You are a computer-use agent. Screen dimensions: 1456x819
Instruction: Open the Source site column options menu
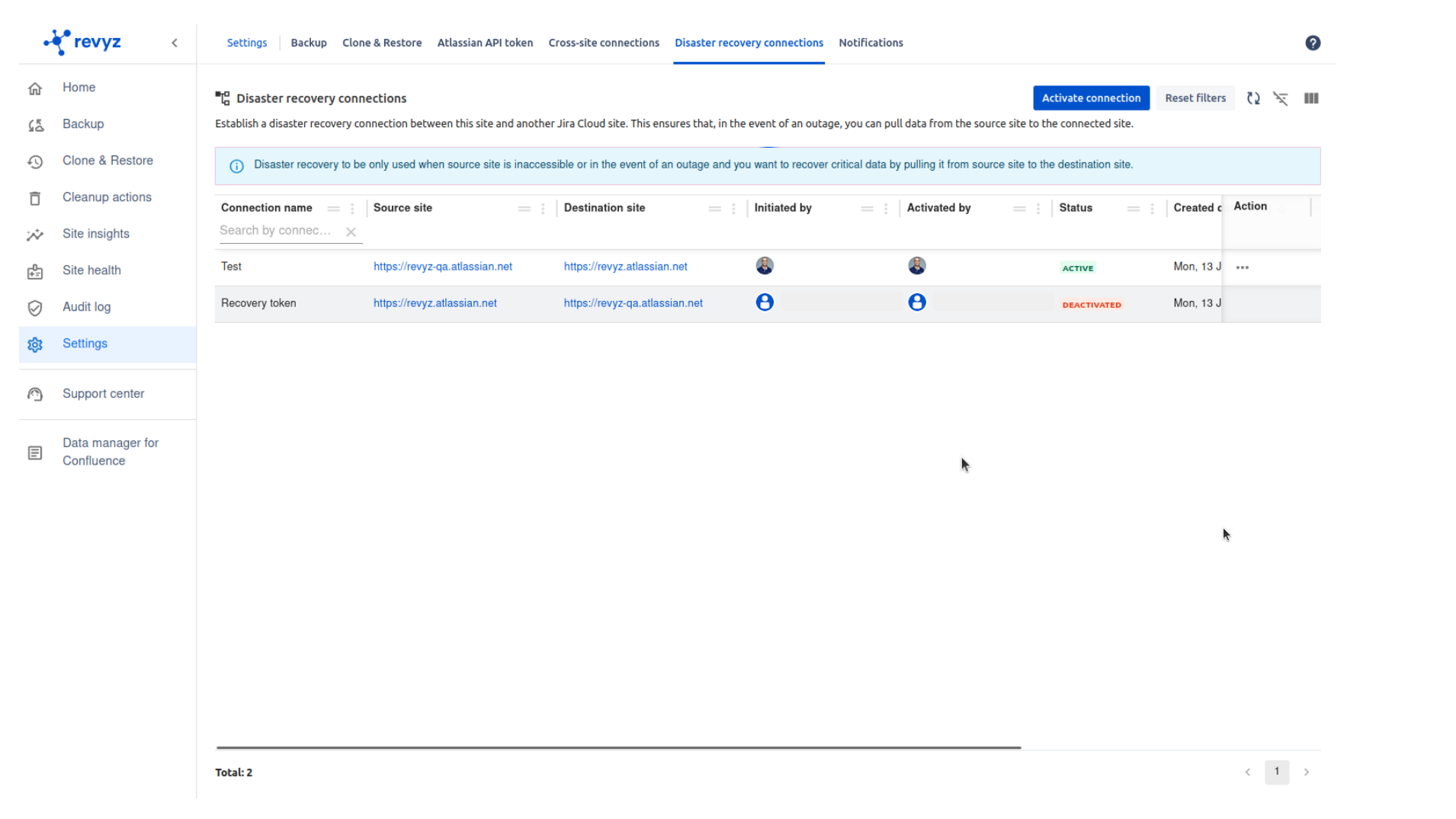(543, 209)
